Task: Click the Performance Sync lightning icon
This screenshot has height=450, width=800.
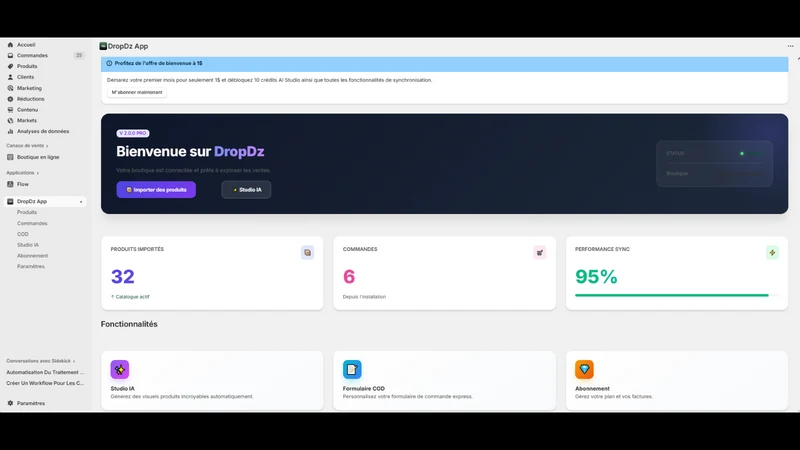Action: [772, 253]
